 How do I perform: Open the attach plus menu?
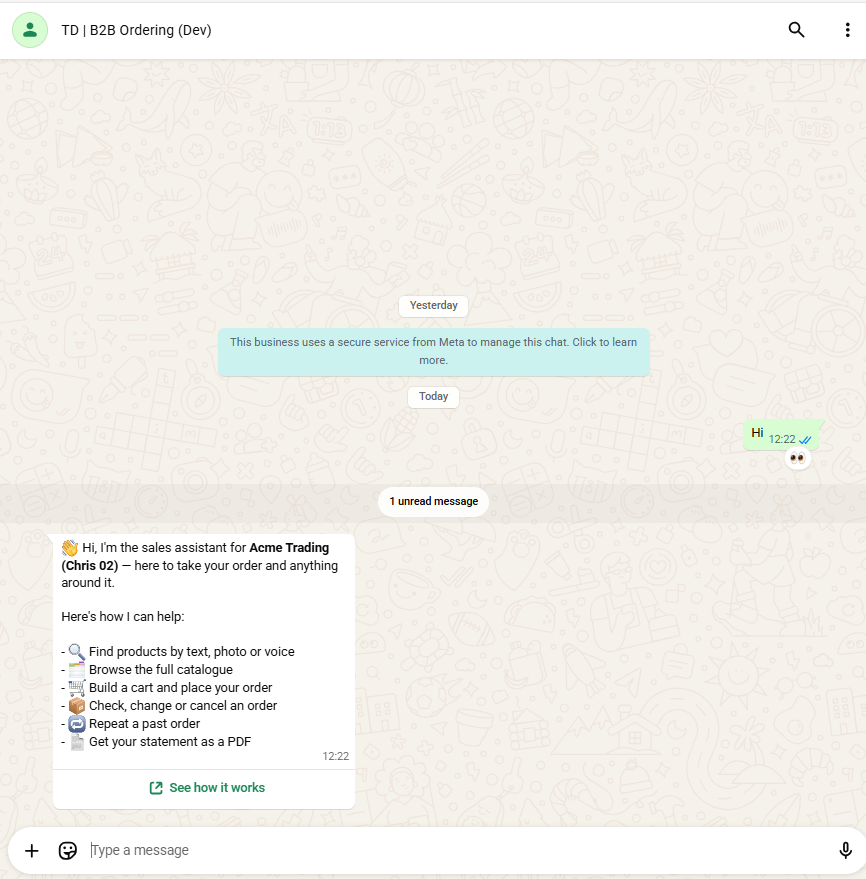click(x=32, y=850)
